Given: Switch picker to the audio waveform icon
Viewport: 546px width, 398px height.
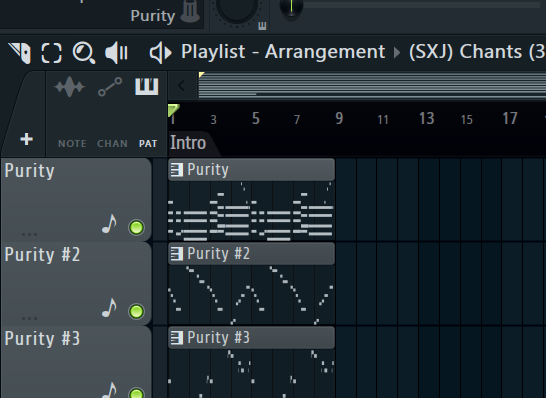Looking at the screenshot, I should (70, 86).
